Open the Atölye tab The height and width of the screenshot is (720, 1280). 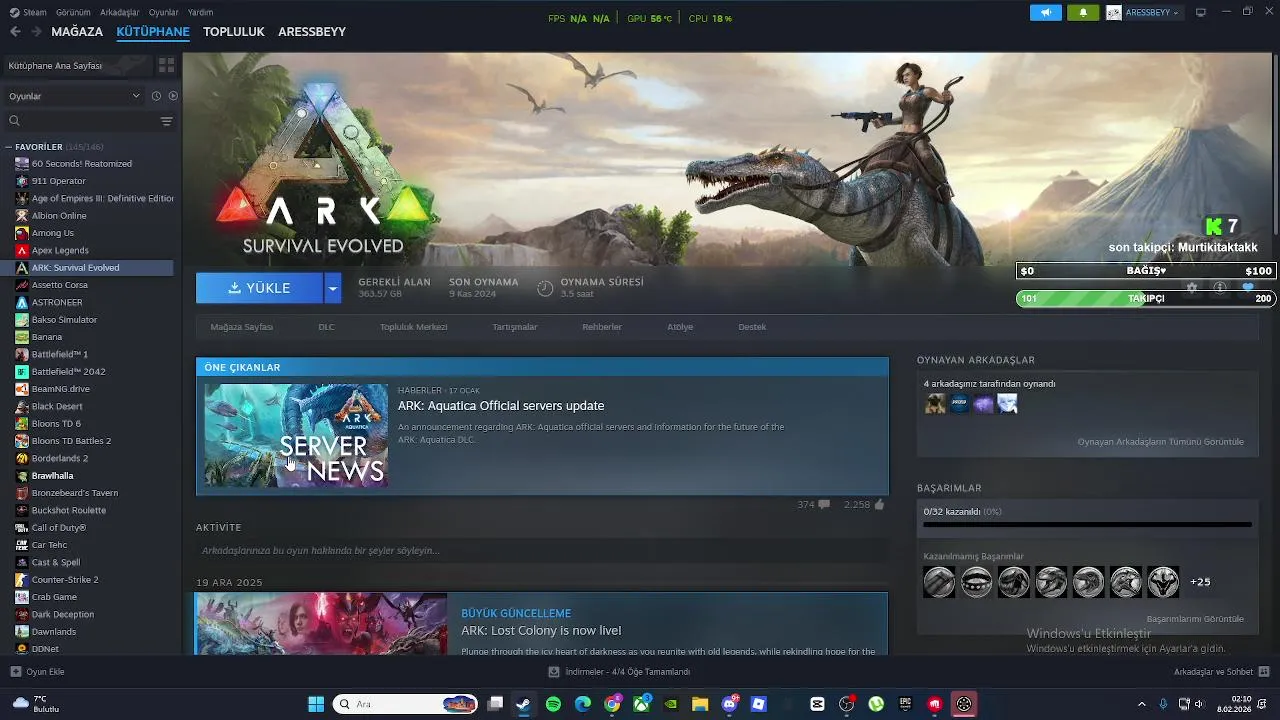pos(680,327)
